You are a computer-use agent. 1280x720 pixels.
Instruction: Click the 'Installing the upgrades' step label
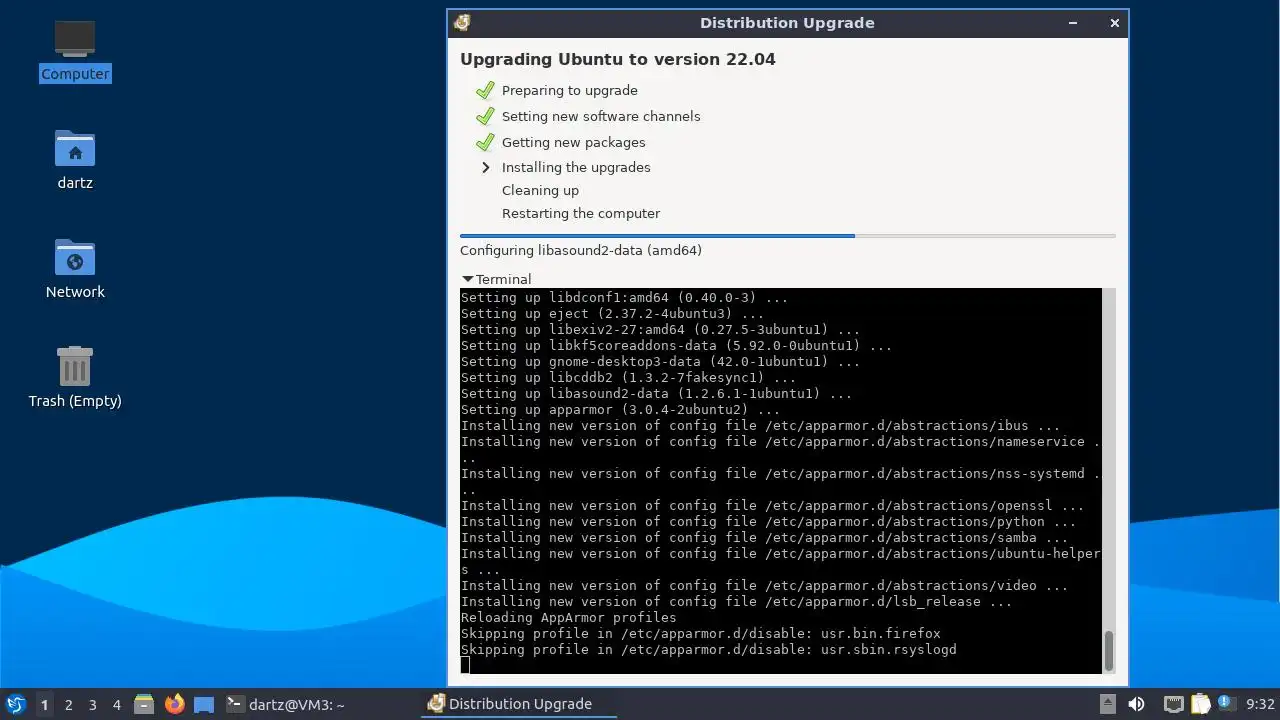tap(576, 167)
